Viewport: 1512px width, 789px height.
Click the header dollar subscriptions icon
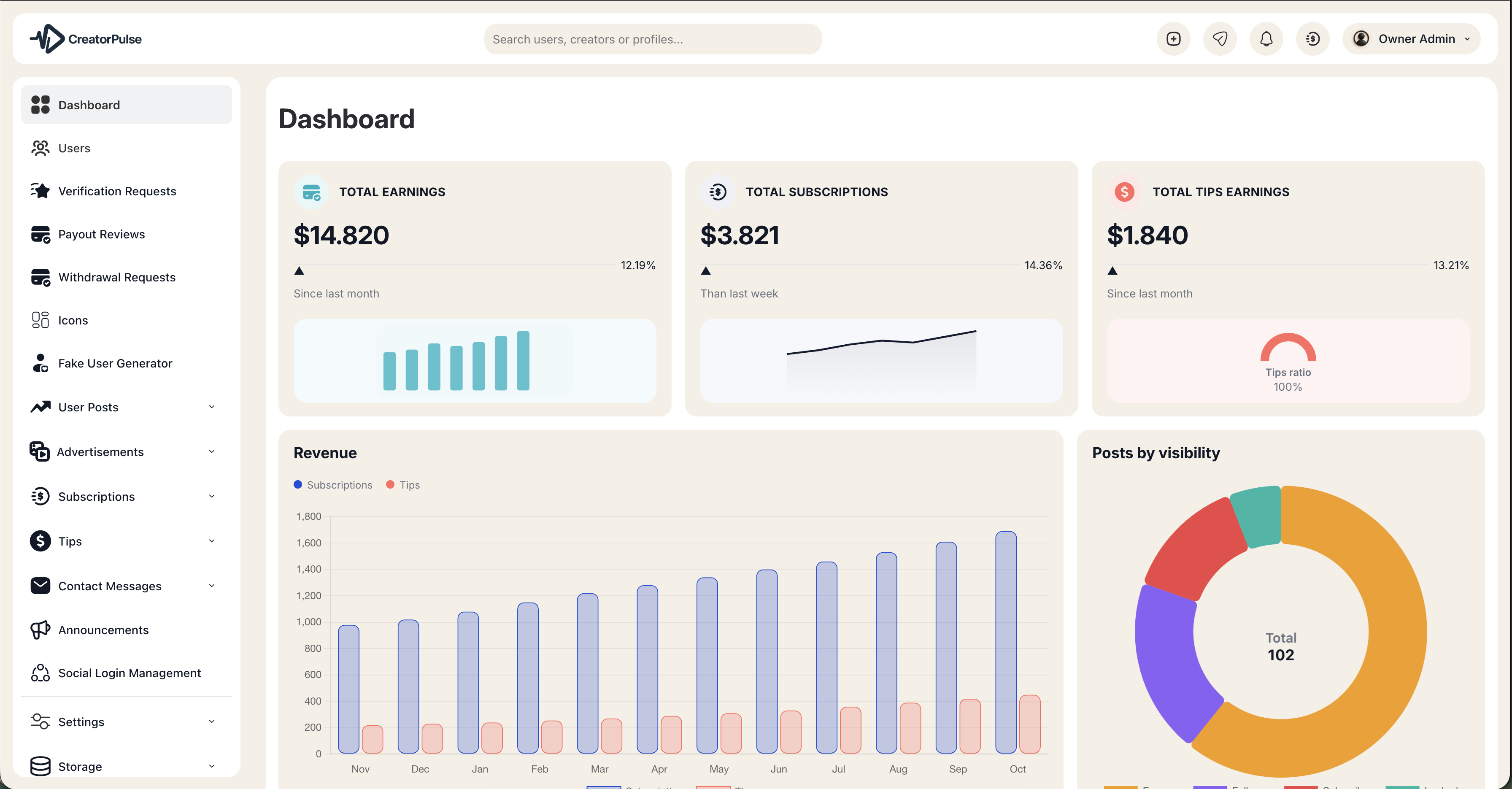(x=1312, y=39)
